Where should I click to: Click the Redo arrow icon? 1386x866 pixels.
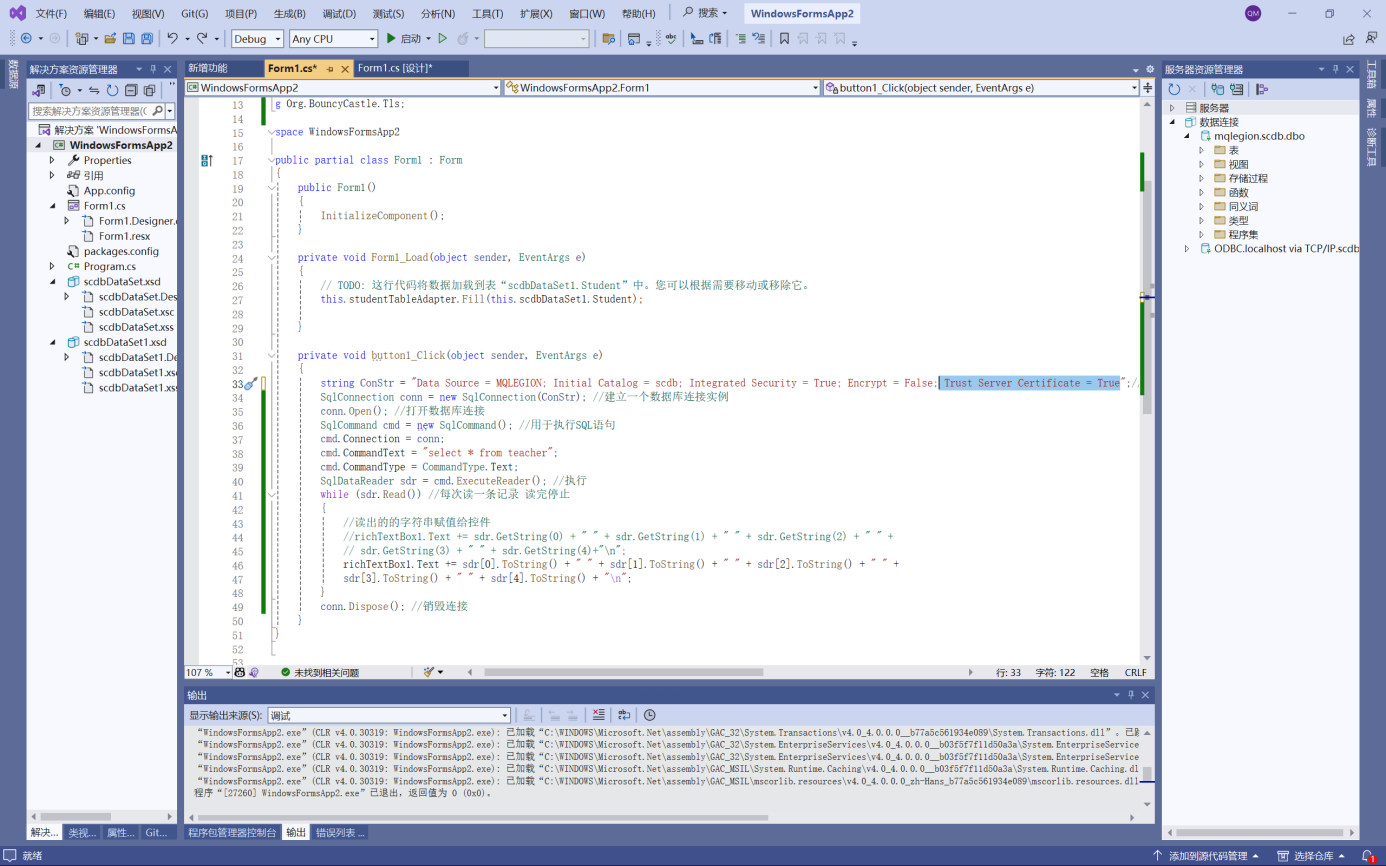point(202,38)
